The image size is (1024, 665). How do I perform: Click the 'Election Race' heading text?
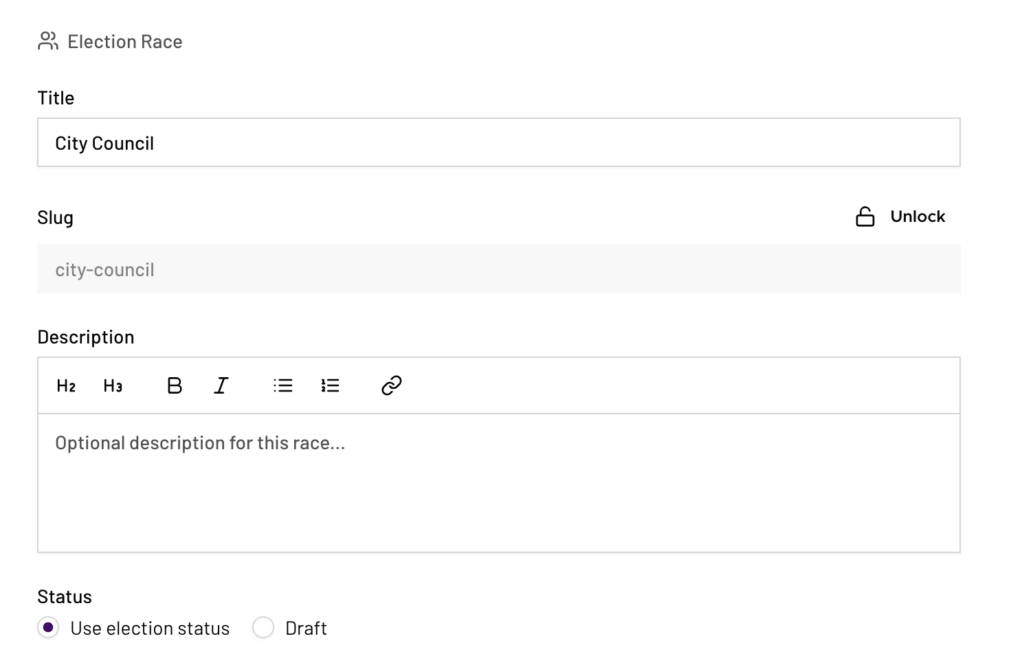125,42
